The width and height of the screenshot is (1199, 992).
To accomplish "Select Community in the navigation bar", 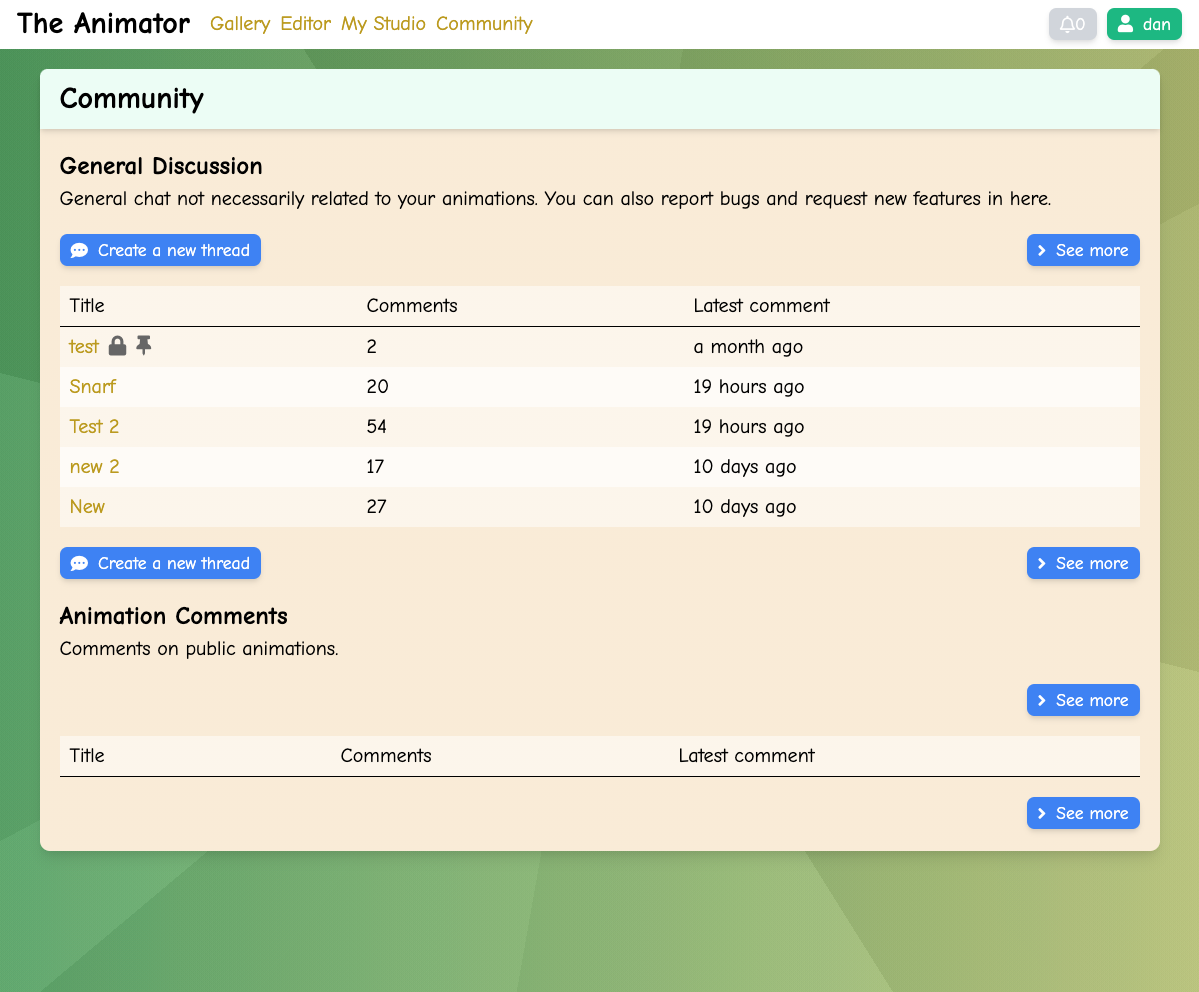I will coord(484,24).
